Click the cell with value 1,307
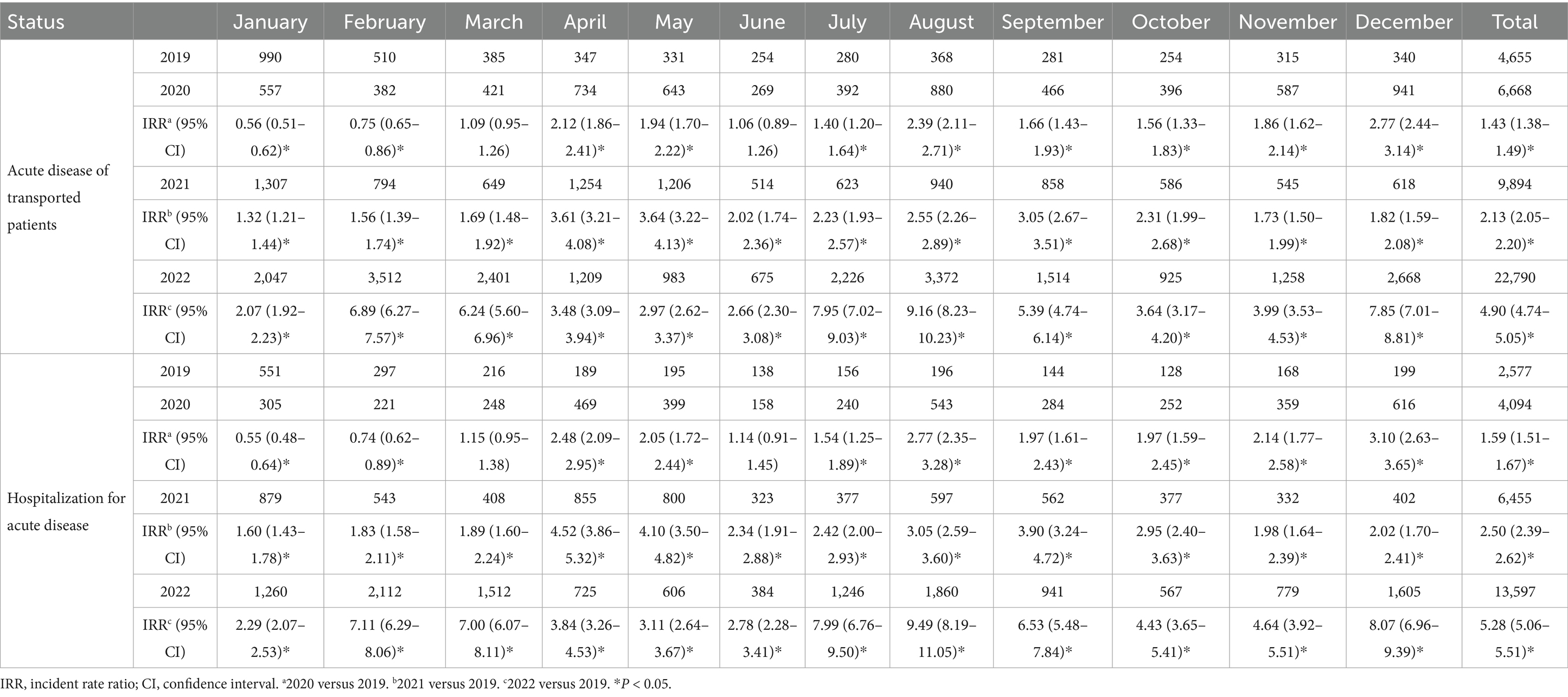The height and width of the screenshot is (697, 1568). [270, 184]
